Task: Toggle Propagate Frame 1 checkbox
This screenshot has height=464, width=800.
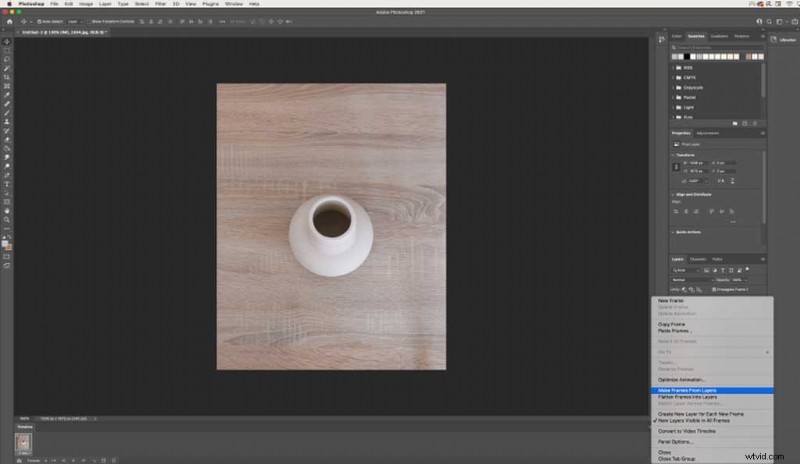Action: pos(714,289)
